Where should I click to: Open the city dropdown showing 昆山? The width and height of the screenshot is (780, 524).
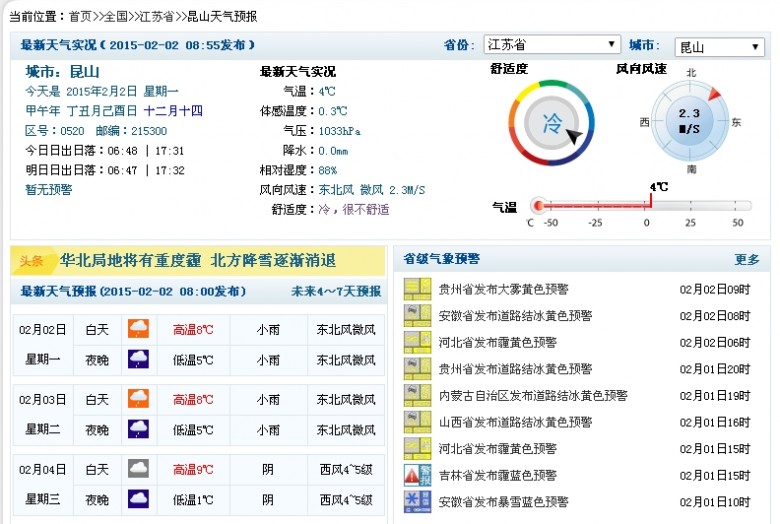click(719, 47)
